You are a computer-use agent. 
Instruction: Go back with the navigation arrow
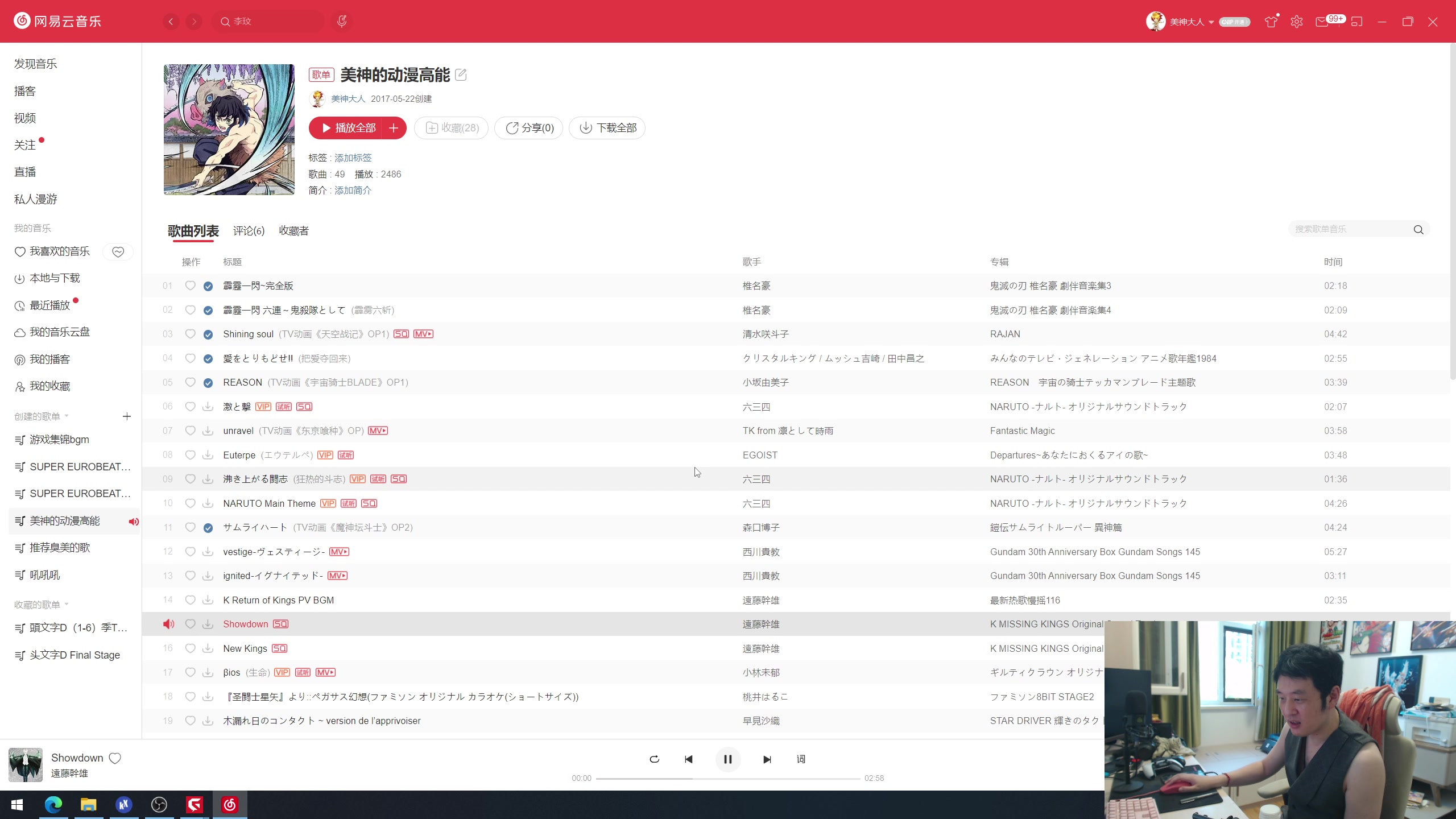171,22
